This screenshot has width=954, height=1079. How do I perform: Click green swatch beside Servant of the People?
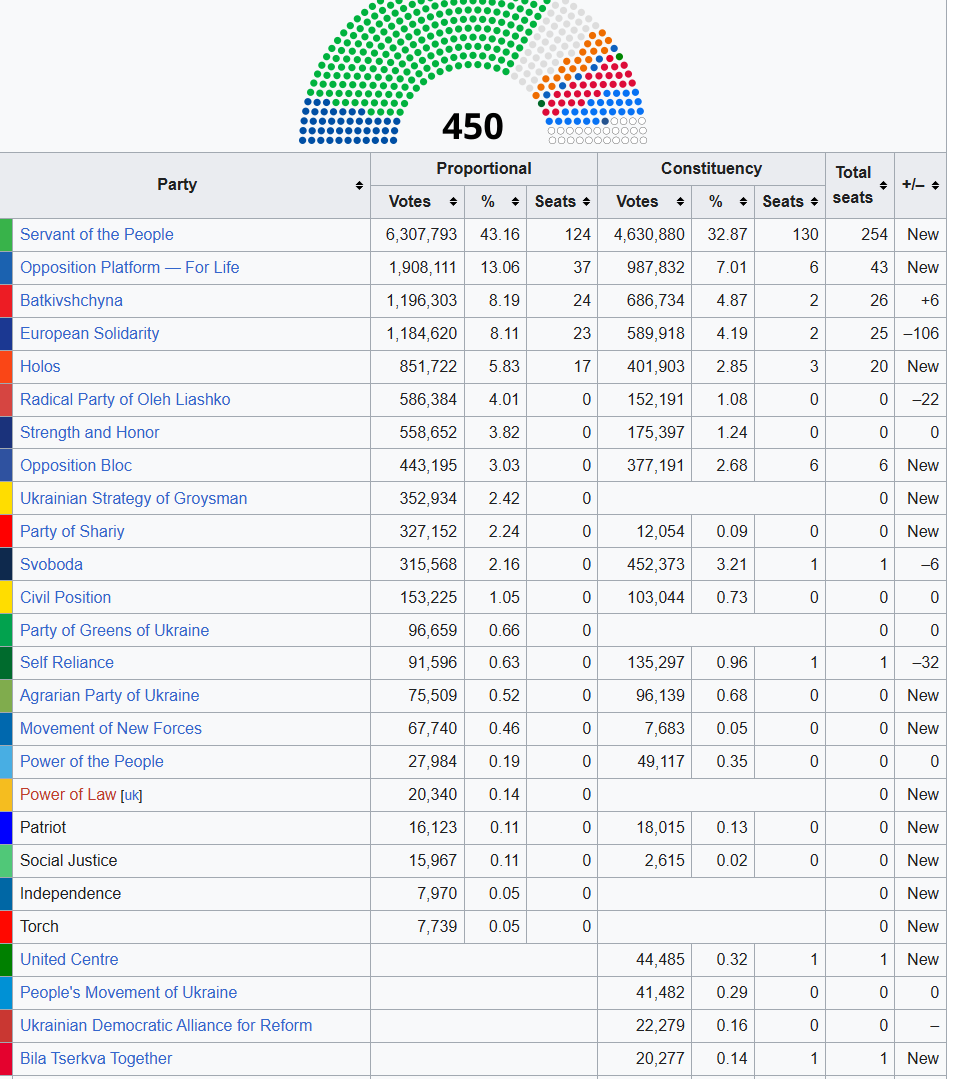point(6,235)
